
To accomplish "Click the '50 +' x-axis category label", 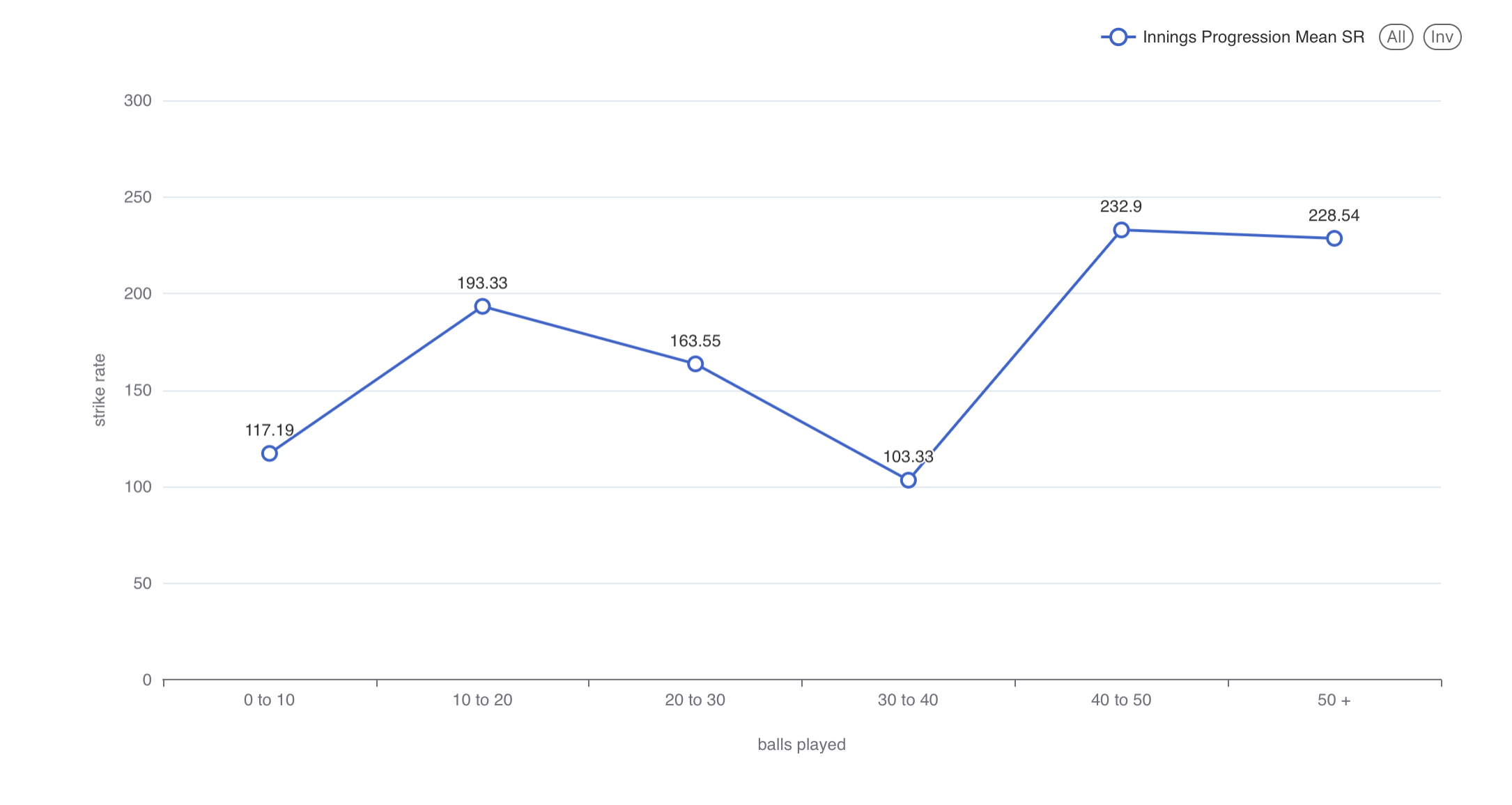I will 1334,700.
